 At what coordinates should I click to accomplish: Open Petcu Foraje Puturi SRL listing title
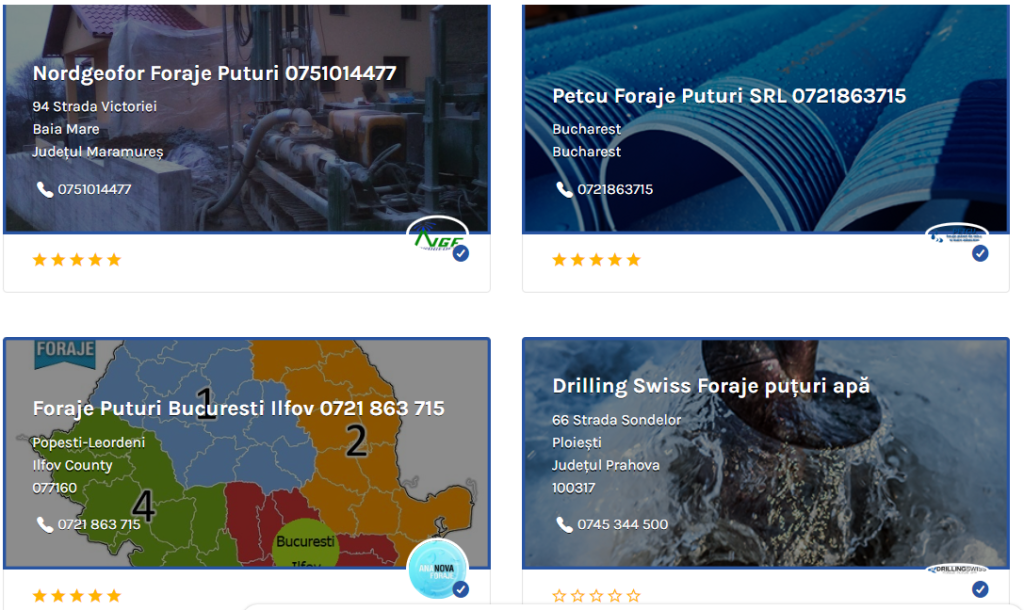point(729,96)
